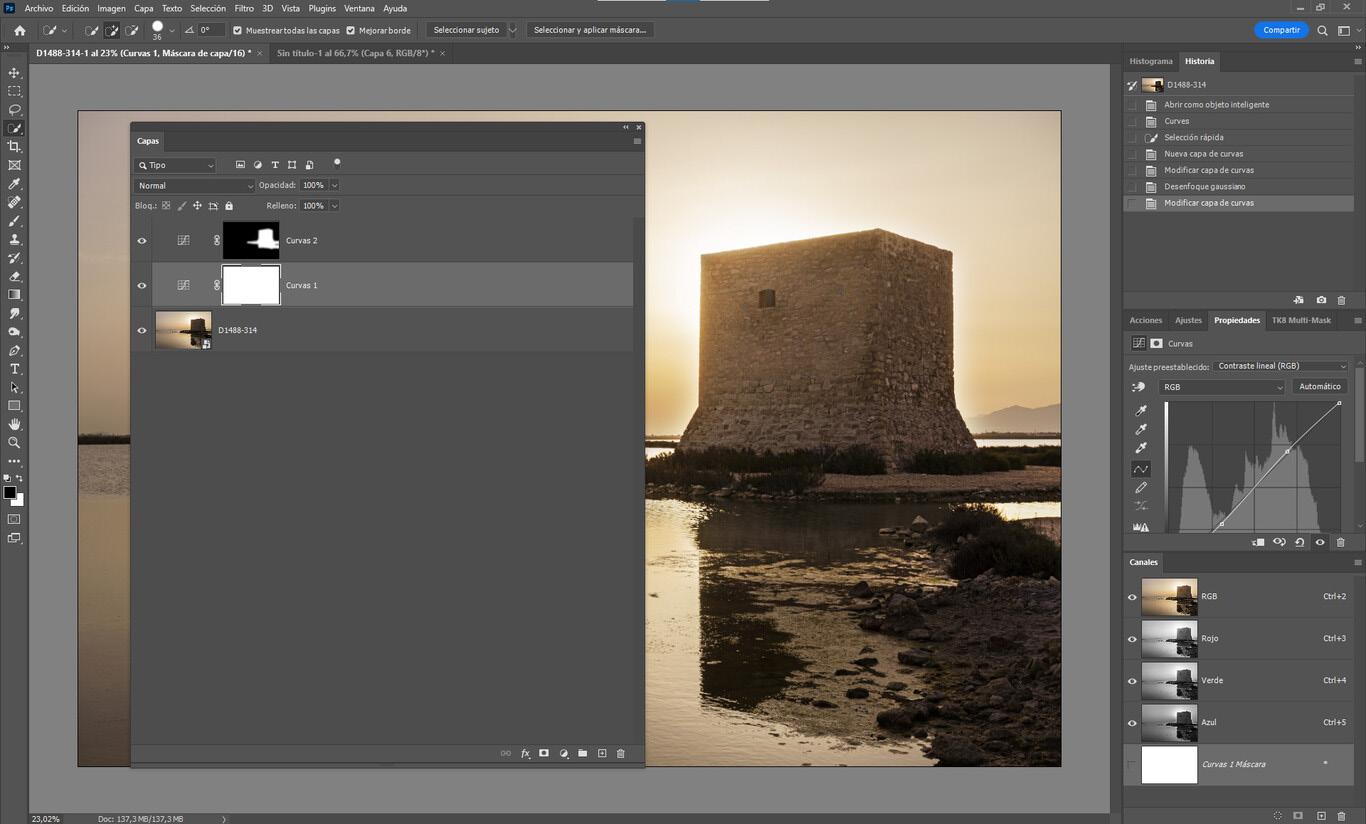
Task: Uncheck the 'Mejorar borde' option
Action: click(351, 30)
